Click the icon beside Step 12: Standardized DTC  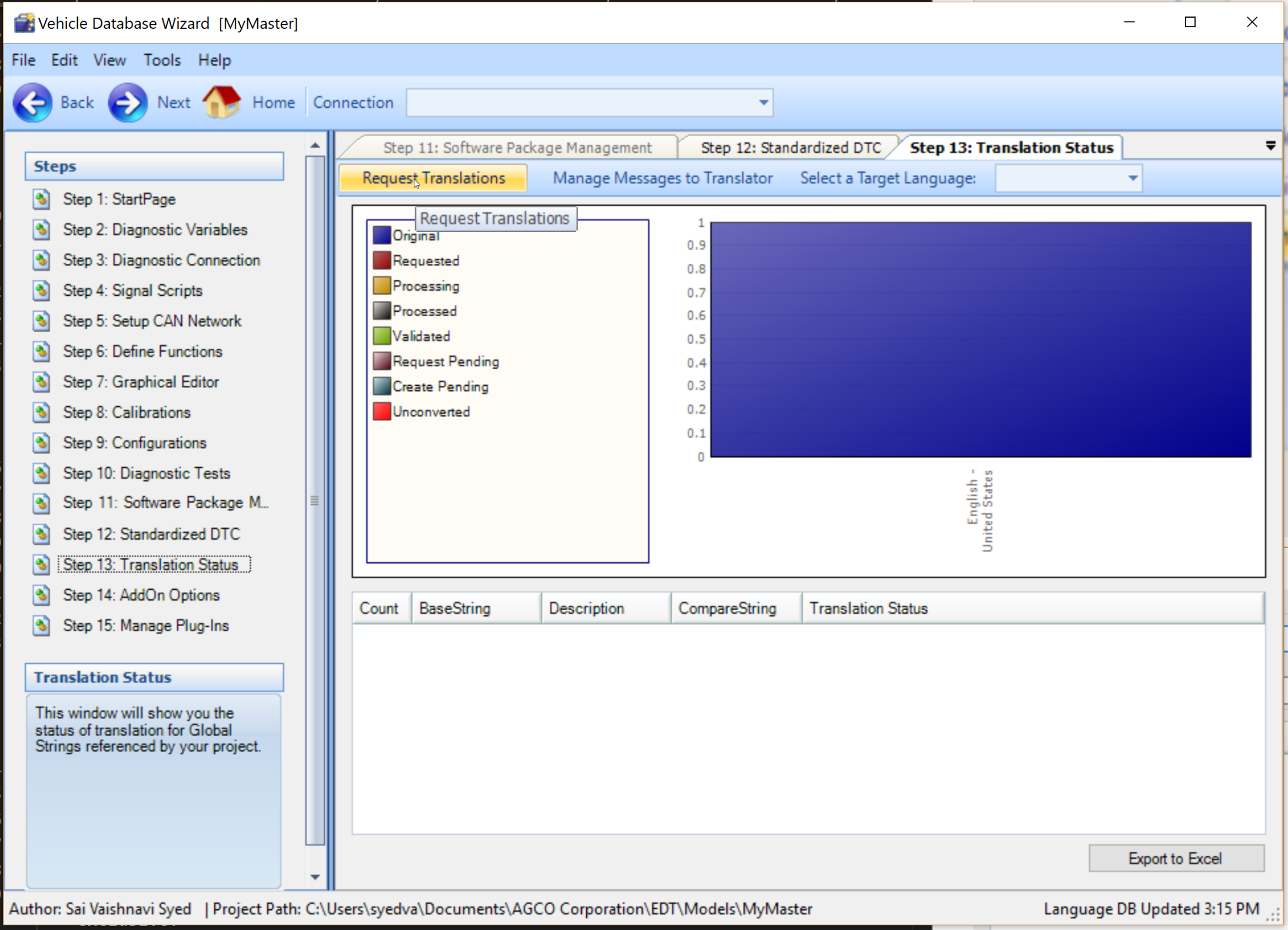pyautogui.click(x=41, y=534)
